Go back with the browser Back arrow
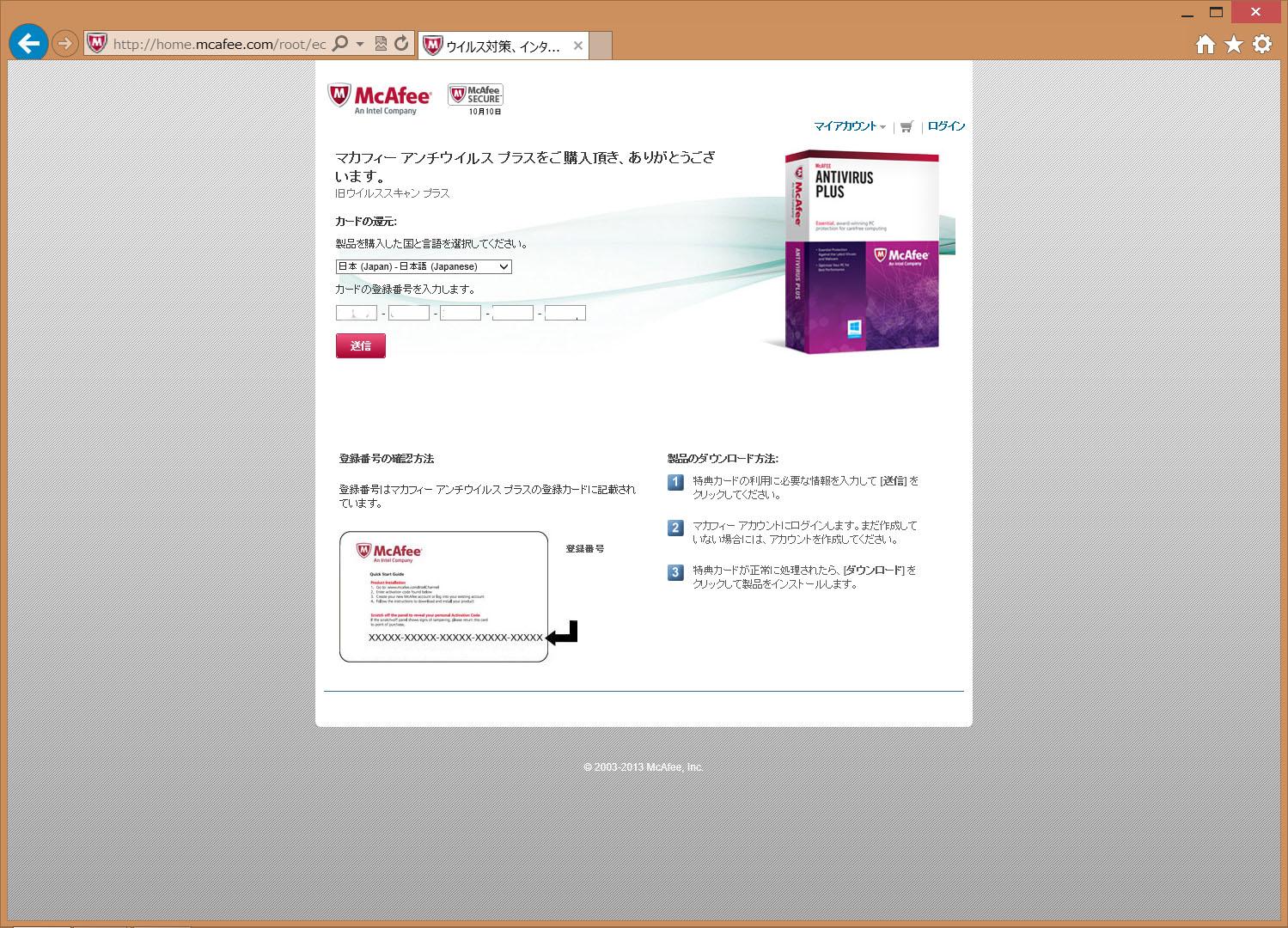Viewport: 1288px width, 928px height. point(28,43)
